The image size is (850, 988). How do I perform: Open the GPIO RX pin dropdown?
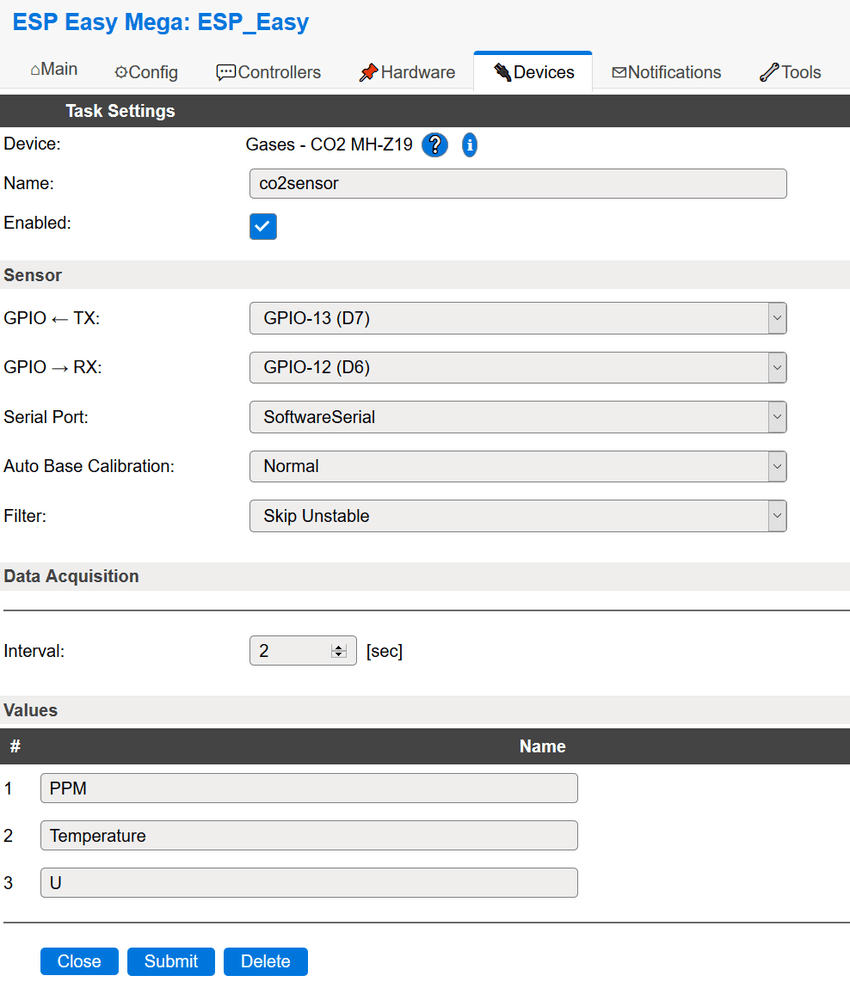[518, 367]
